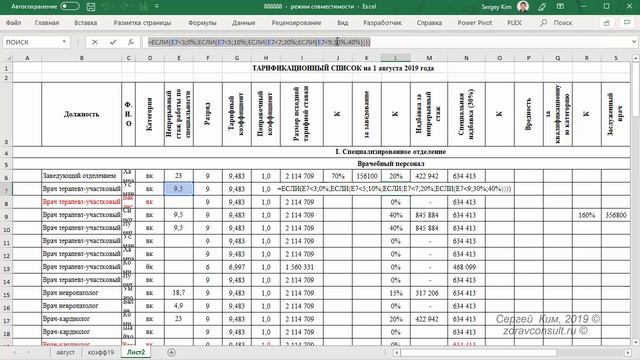The height and width of the screenshot is (360, 640).
Task: Open the Формулы tab
Action: click(202, 23)
